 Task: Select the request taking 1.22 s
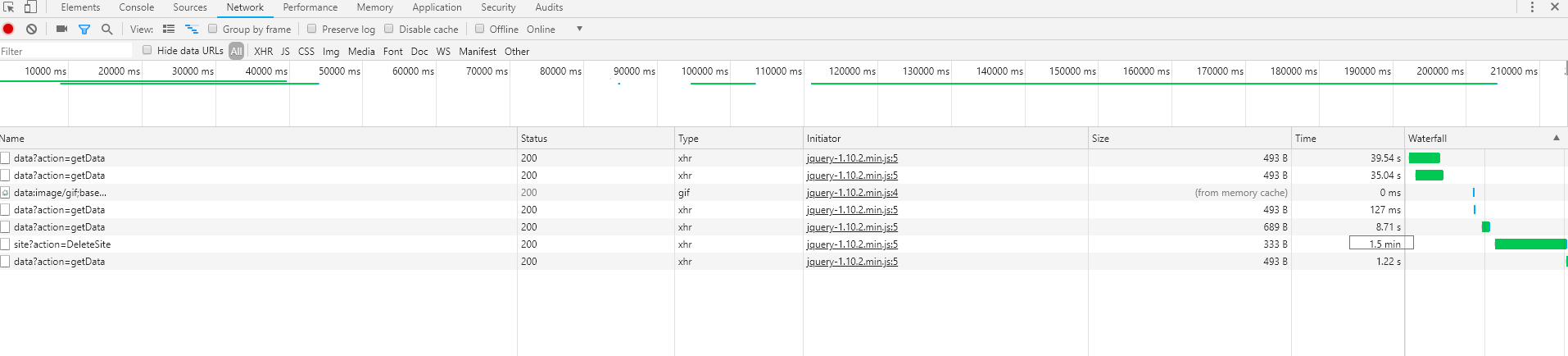click(x=59, y=262)
